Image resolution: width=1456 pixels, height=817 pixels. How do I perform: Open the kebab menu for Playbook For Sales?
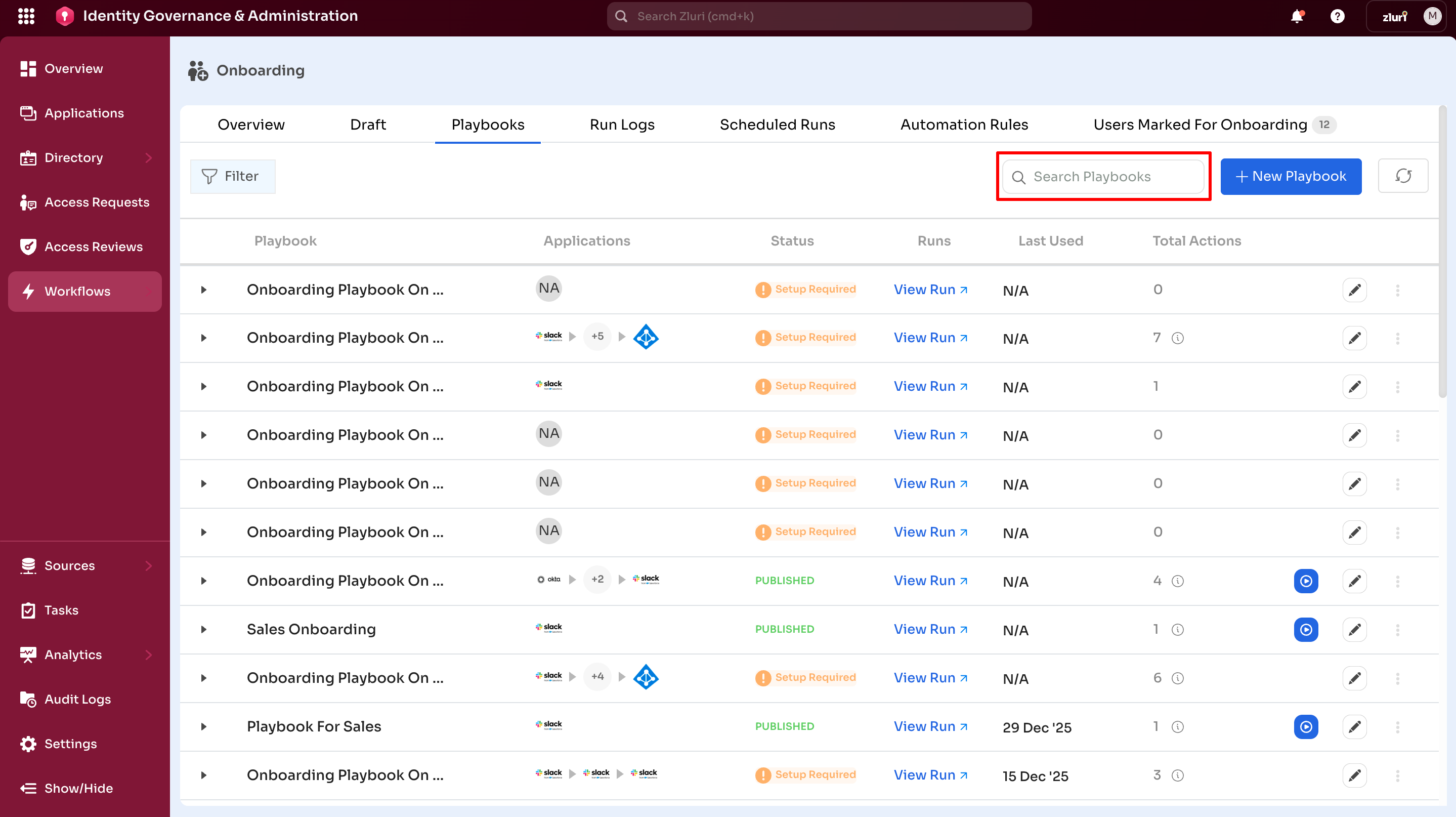(x=1398, y=726)
